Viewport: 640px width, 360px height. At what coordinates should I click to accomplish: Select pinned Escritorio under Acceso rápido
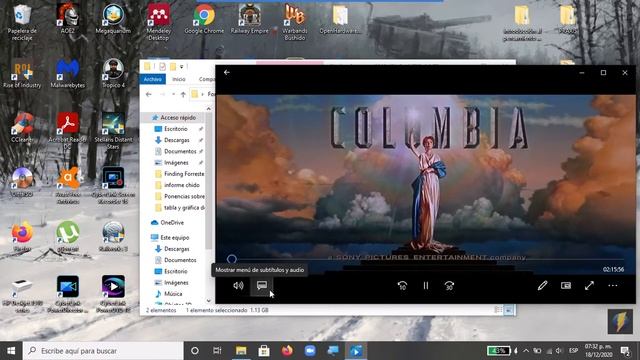point(176,129)
